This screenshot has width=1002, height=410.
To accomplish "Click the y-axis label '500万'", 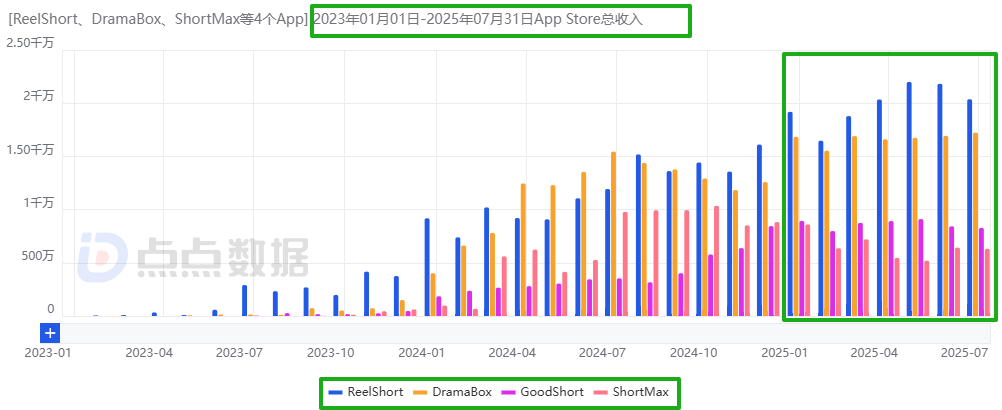I will point(39,257).
